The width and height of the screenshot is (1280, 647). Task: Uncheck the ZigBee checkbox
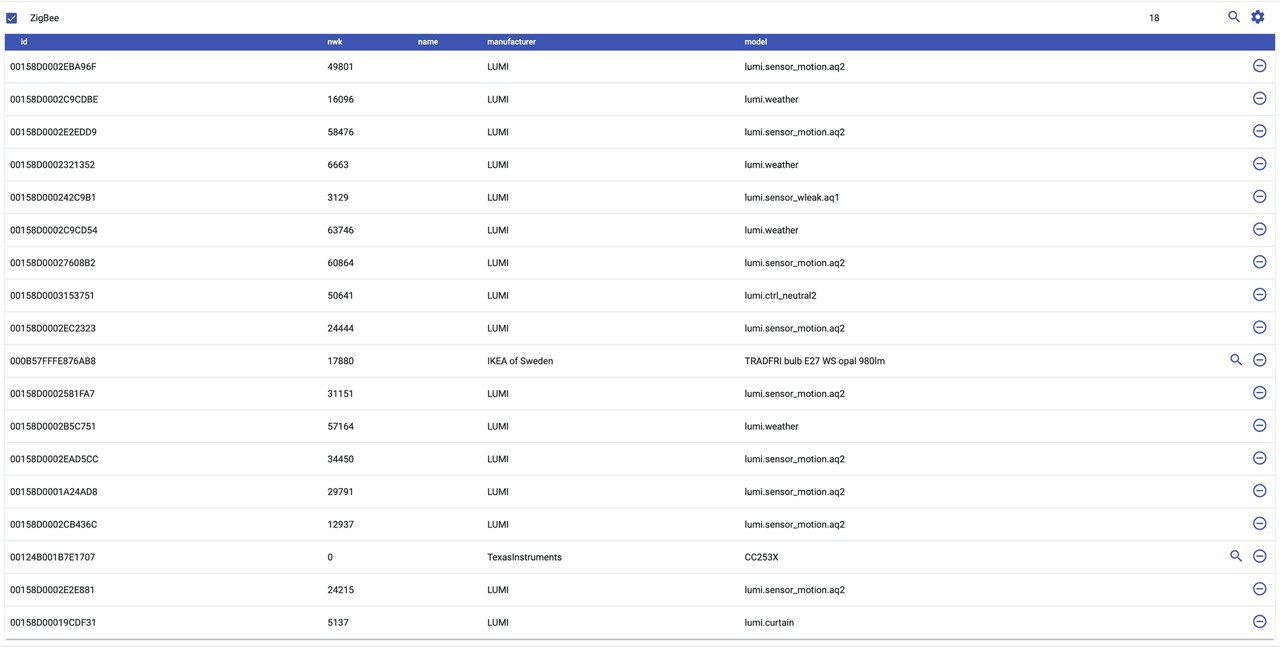pos(12,18)
